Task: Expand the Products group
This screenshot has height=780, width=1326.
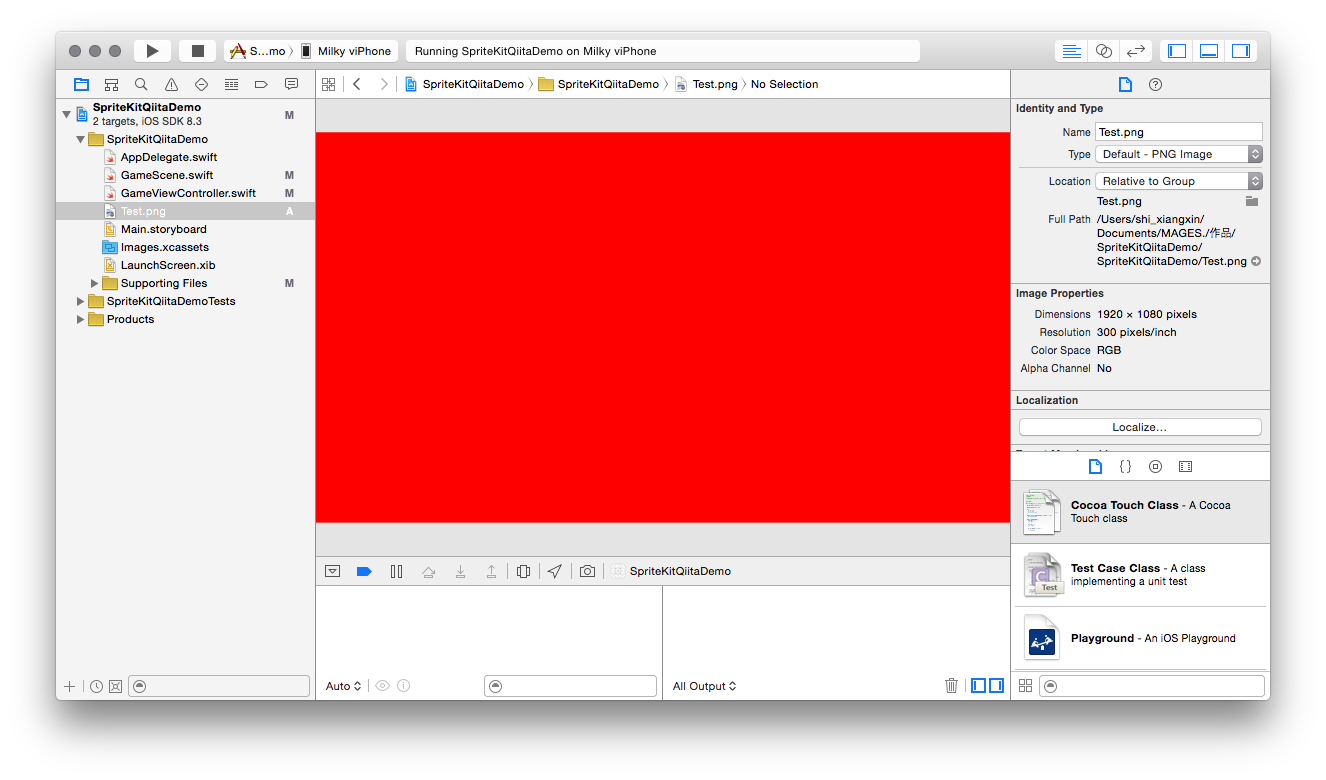Action: coord(81,319)
